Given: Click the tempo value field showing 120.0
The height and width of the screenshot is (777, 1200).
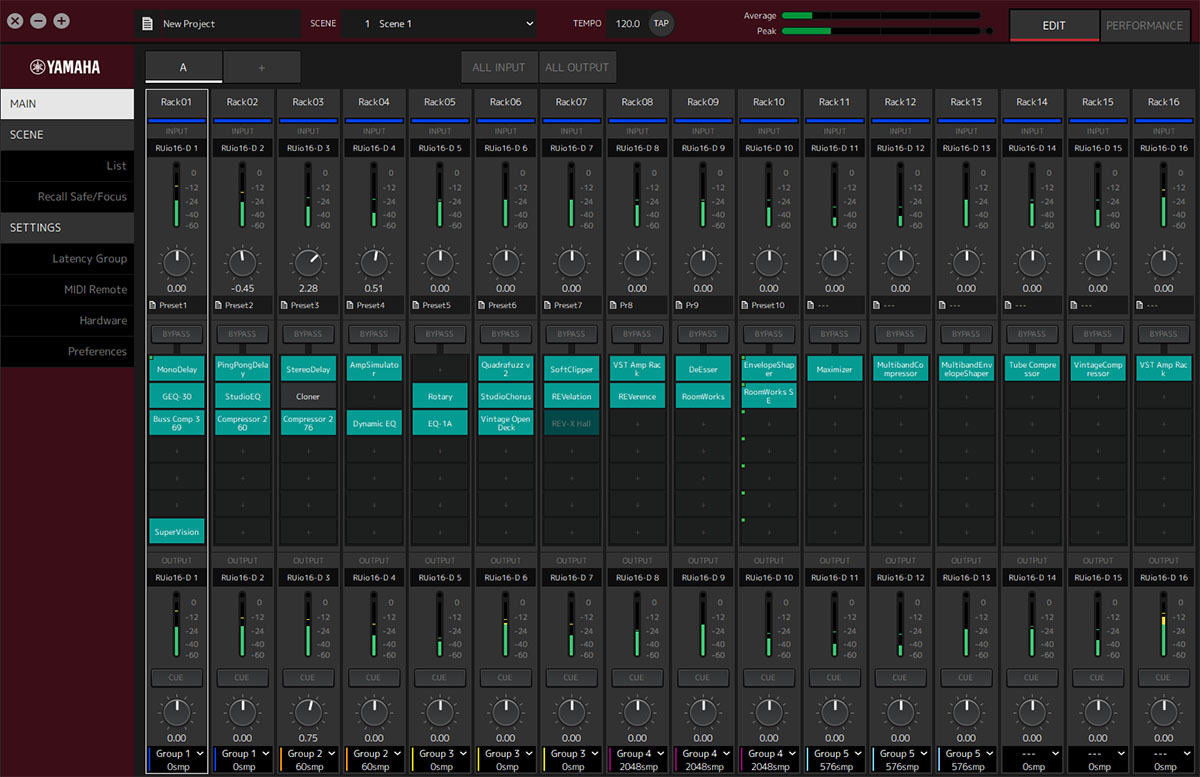Looking at the screenshot, I should [627, 24].
